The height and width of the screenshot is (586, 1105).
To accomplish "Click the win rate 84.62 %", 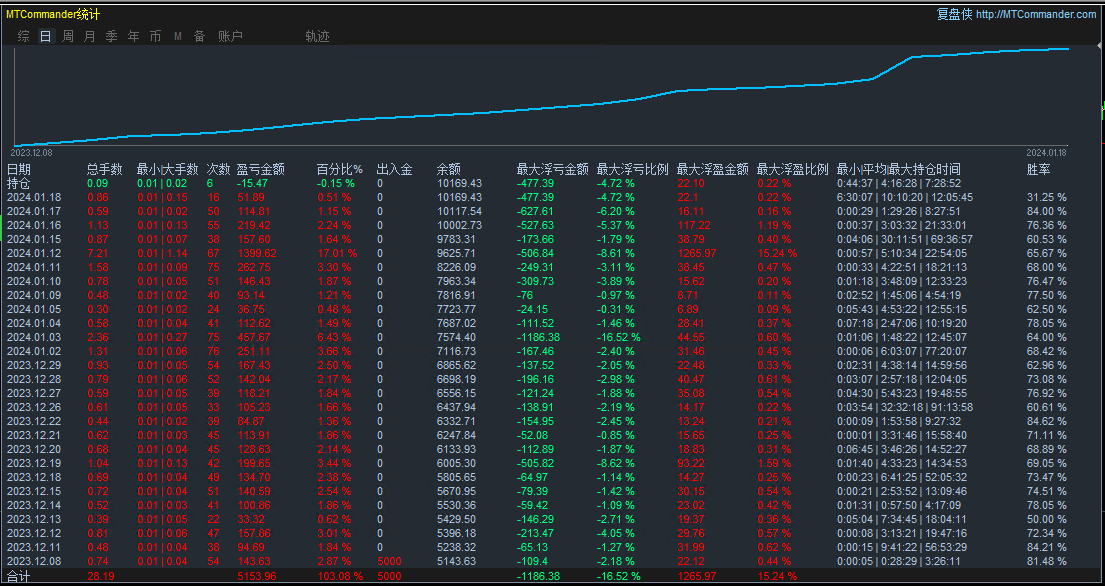I will pos(1047,420).
